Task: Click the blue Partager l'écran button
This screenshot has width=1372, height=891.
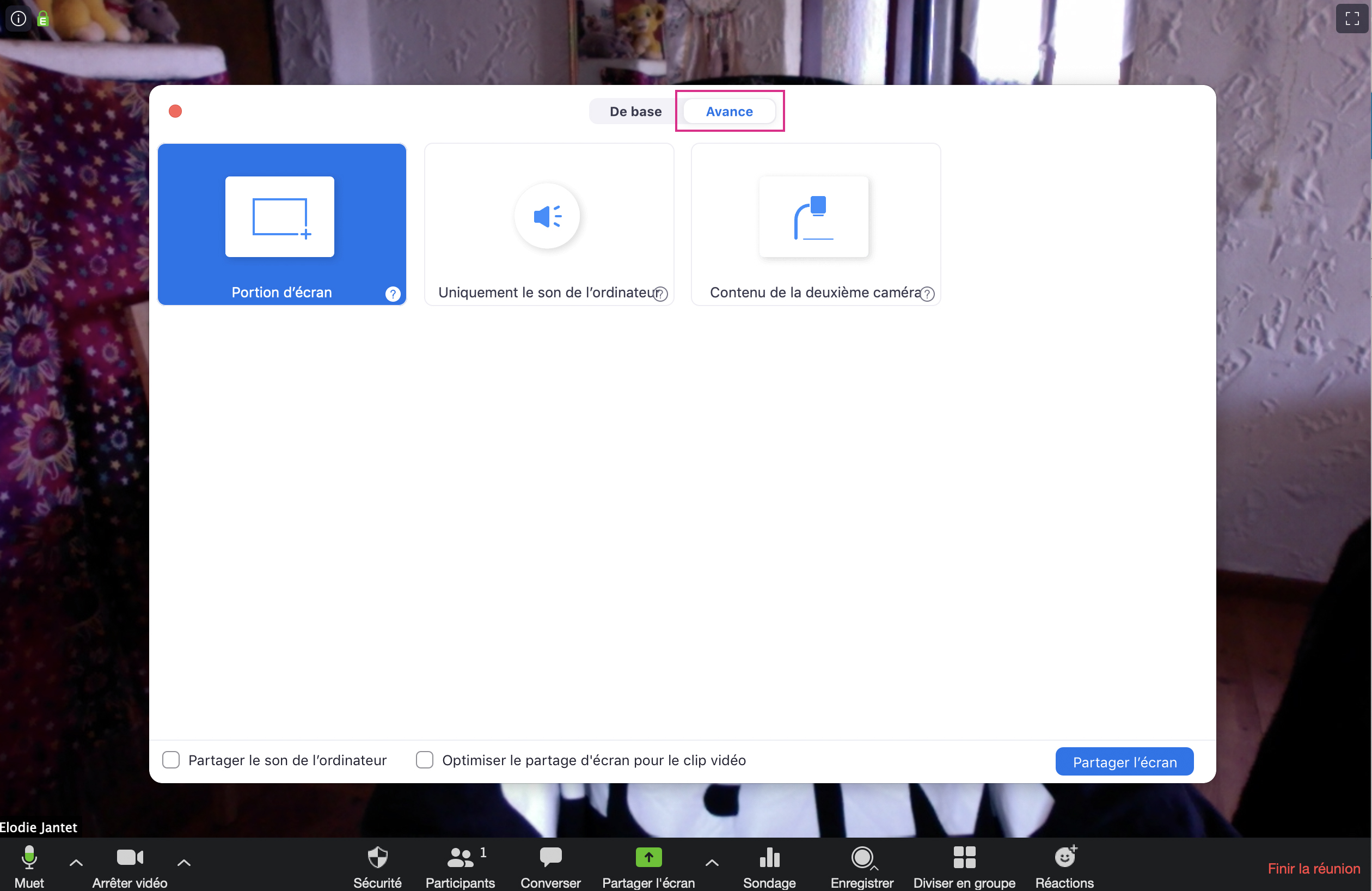Action: point(1124,762)
